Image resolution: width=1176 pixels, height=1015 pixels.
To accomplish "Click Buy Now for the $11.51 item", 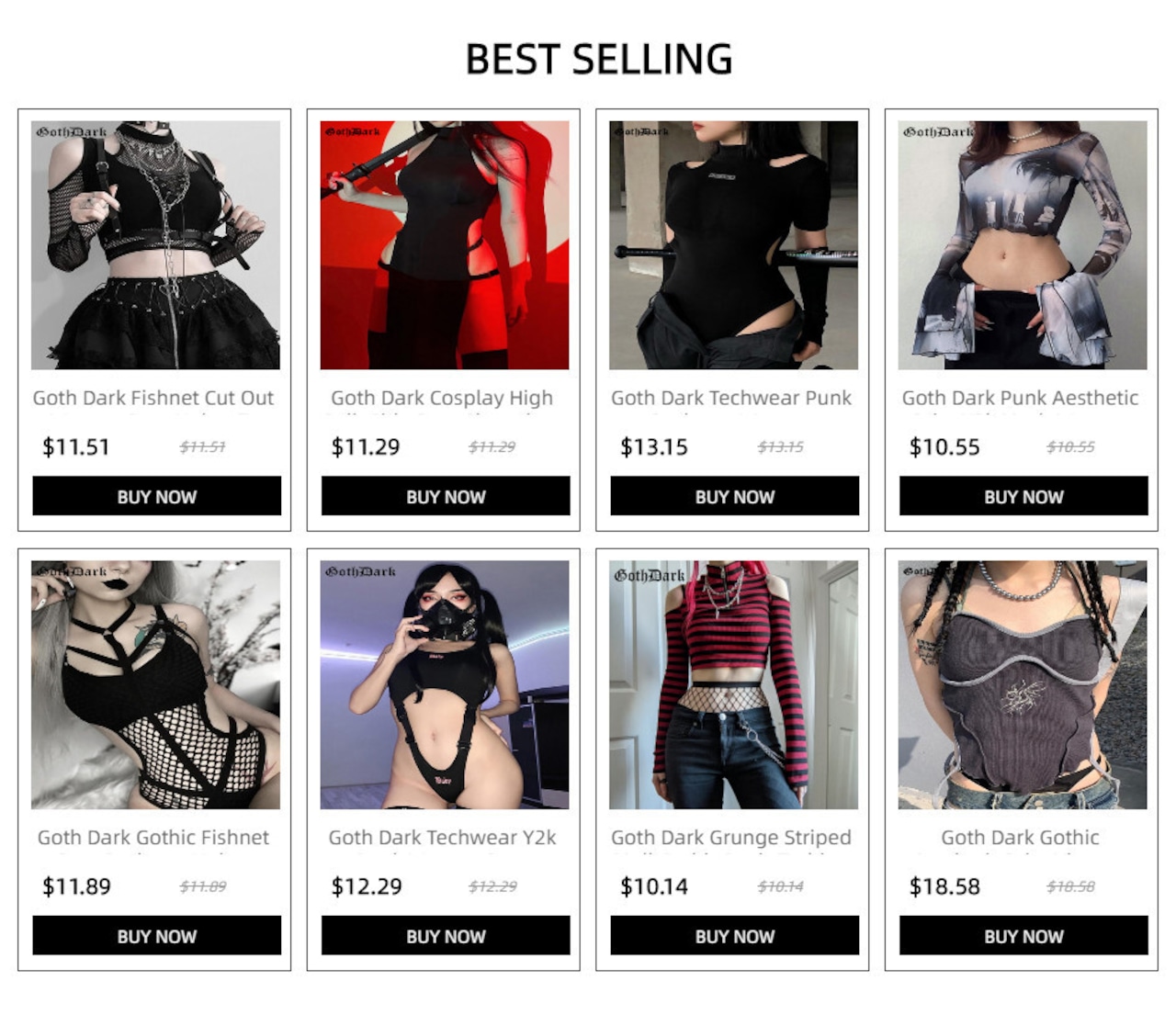I will pyautogui.click(x=157, y=496).
